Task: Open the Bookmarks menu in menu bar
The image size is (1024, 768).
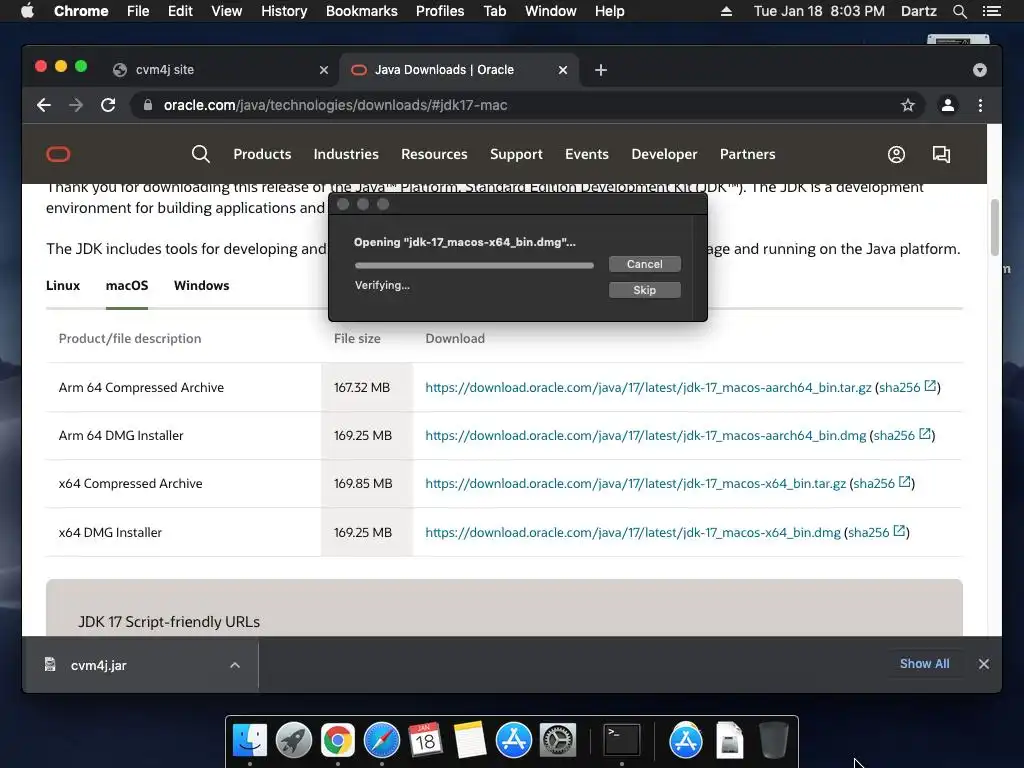Action: coord(361,11)
